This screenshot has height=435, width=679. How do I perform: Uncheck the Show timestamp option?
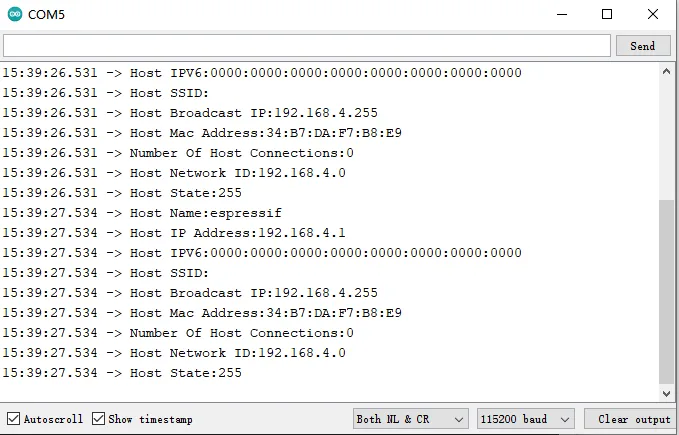(x=100, y=419)
